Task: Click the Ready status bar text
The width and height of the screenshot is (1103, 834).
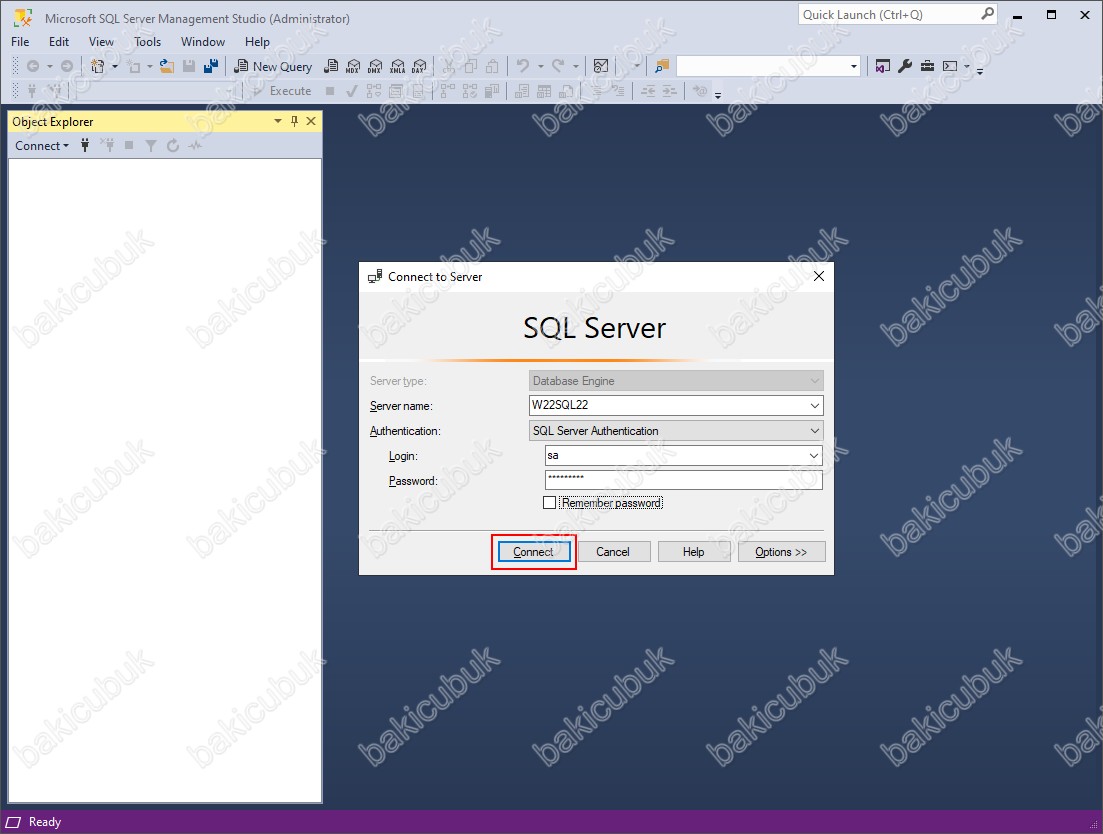Action: pos(45,822)
